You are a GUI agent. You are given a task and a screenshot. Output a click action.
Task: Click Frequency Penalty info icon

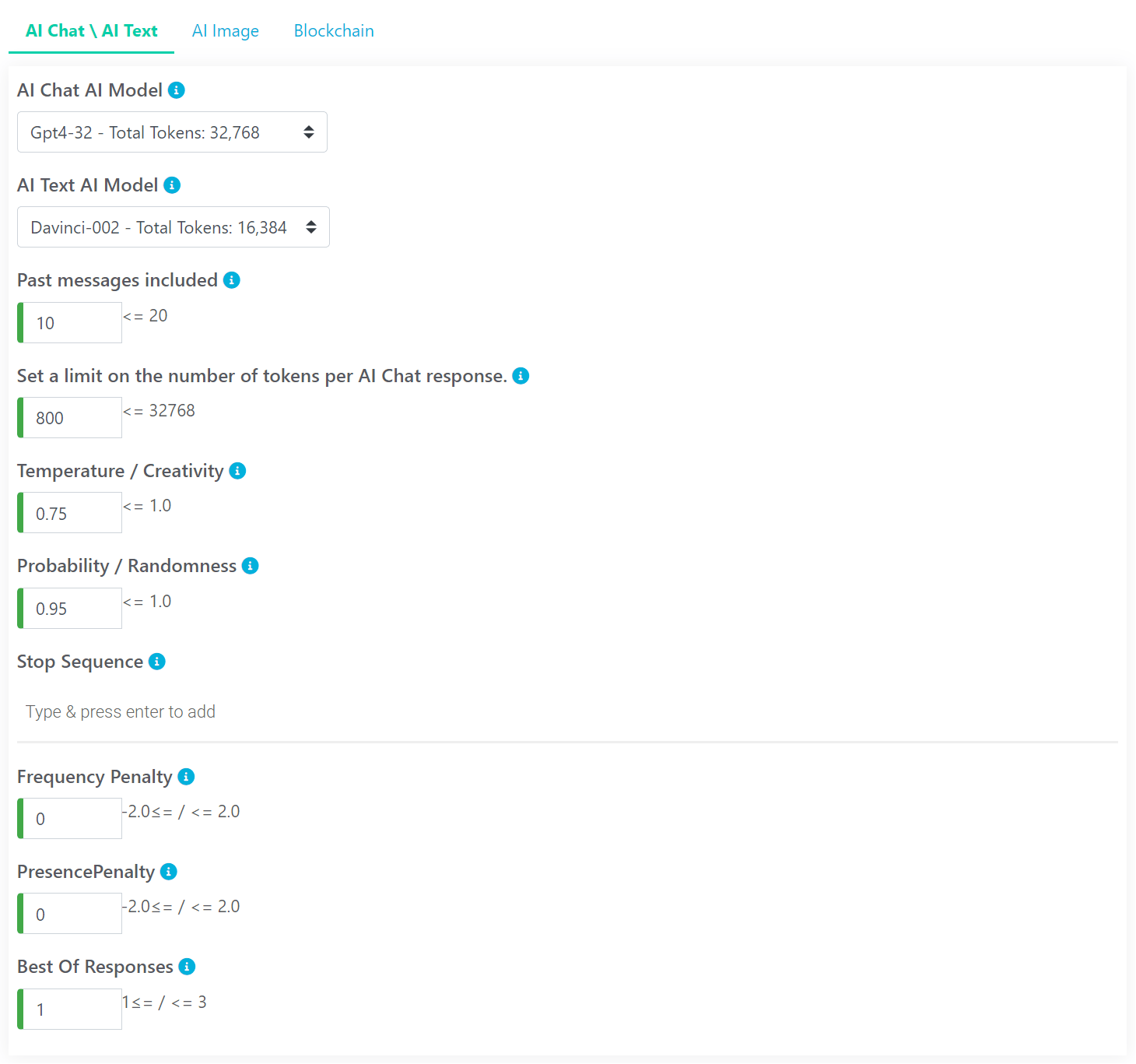186,777
